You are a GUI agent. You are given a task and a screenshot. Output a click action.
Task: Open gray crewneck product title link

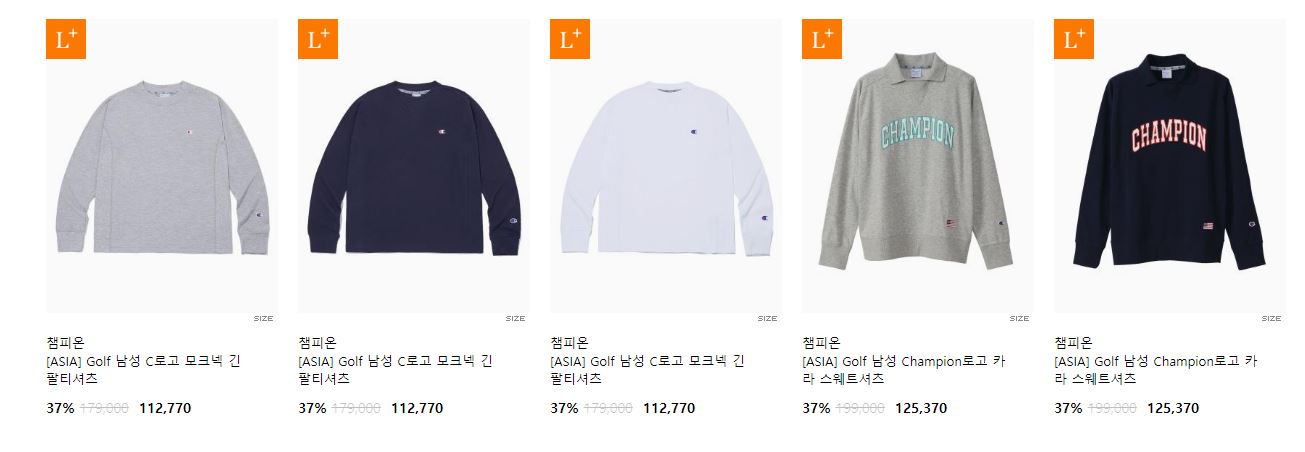pyautogui.click(x=143, y=370)
